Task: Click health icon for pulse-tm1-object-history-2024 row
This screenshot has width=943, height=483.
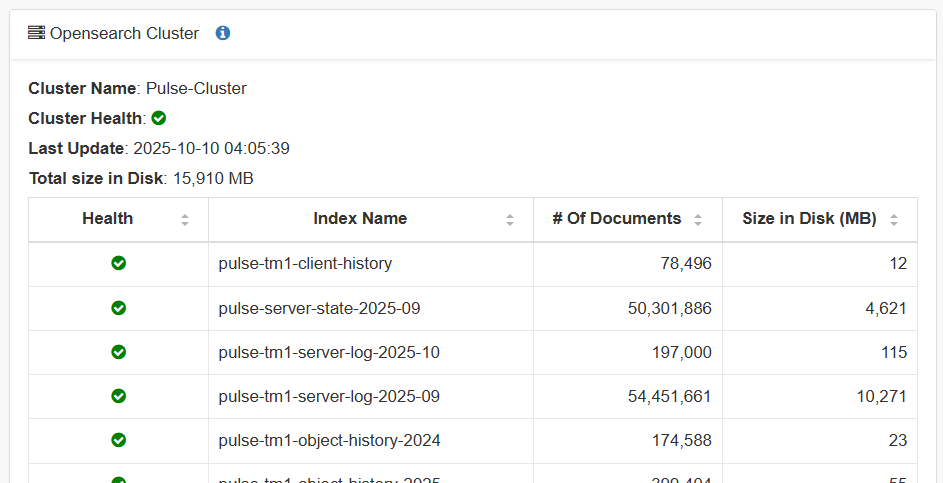Action: 118,440
